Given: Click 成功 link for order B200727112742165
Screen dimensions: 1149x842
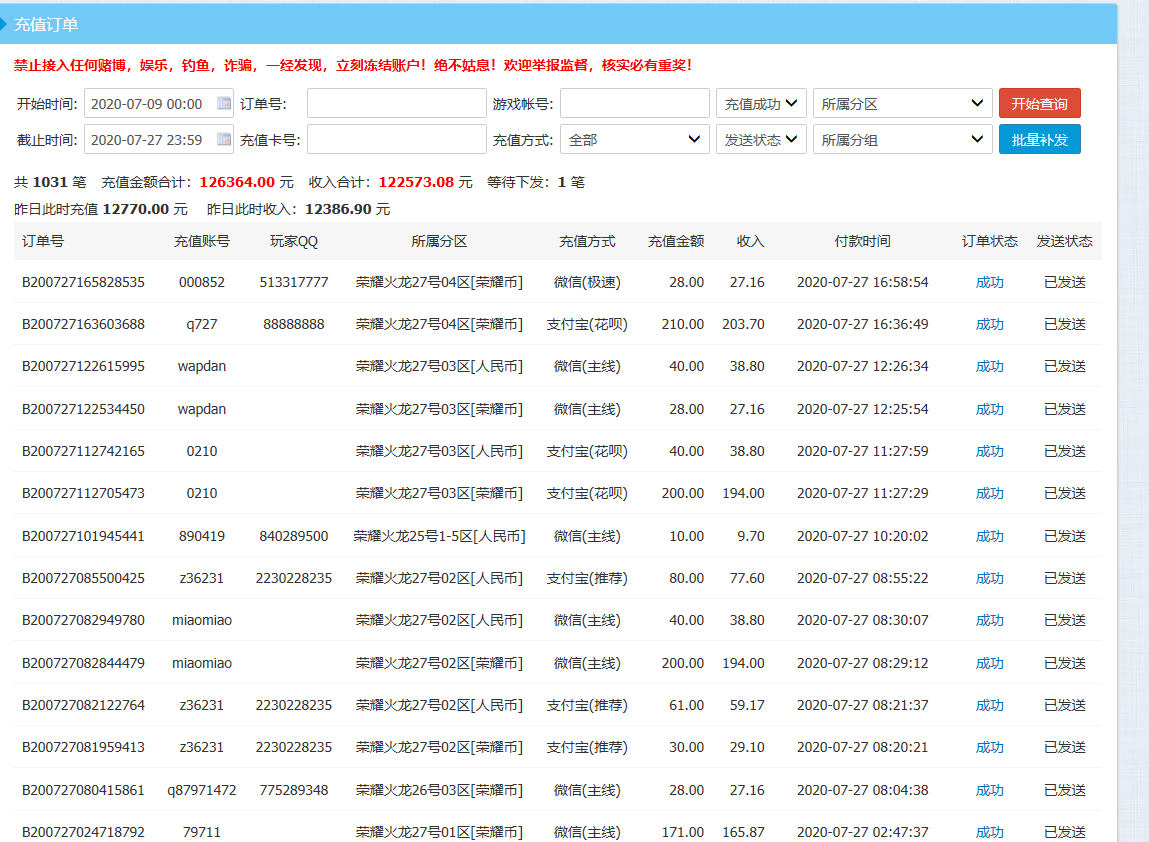Looking at the screenshot, I should [989, 451].
